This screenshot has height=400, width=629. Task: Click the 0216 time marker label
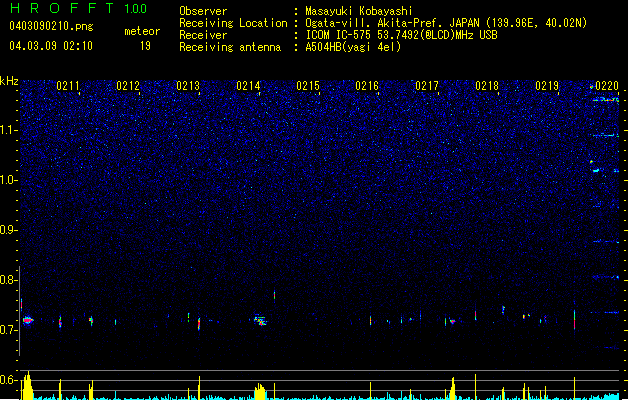pos(367,86)
